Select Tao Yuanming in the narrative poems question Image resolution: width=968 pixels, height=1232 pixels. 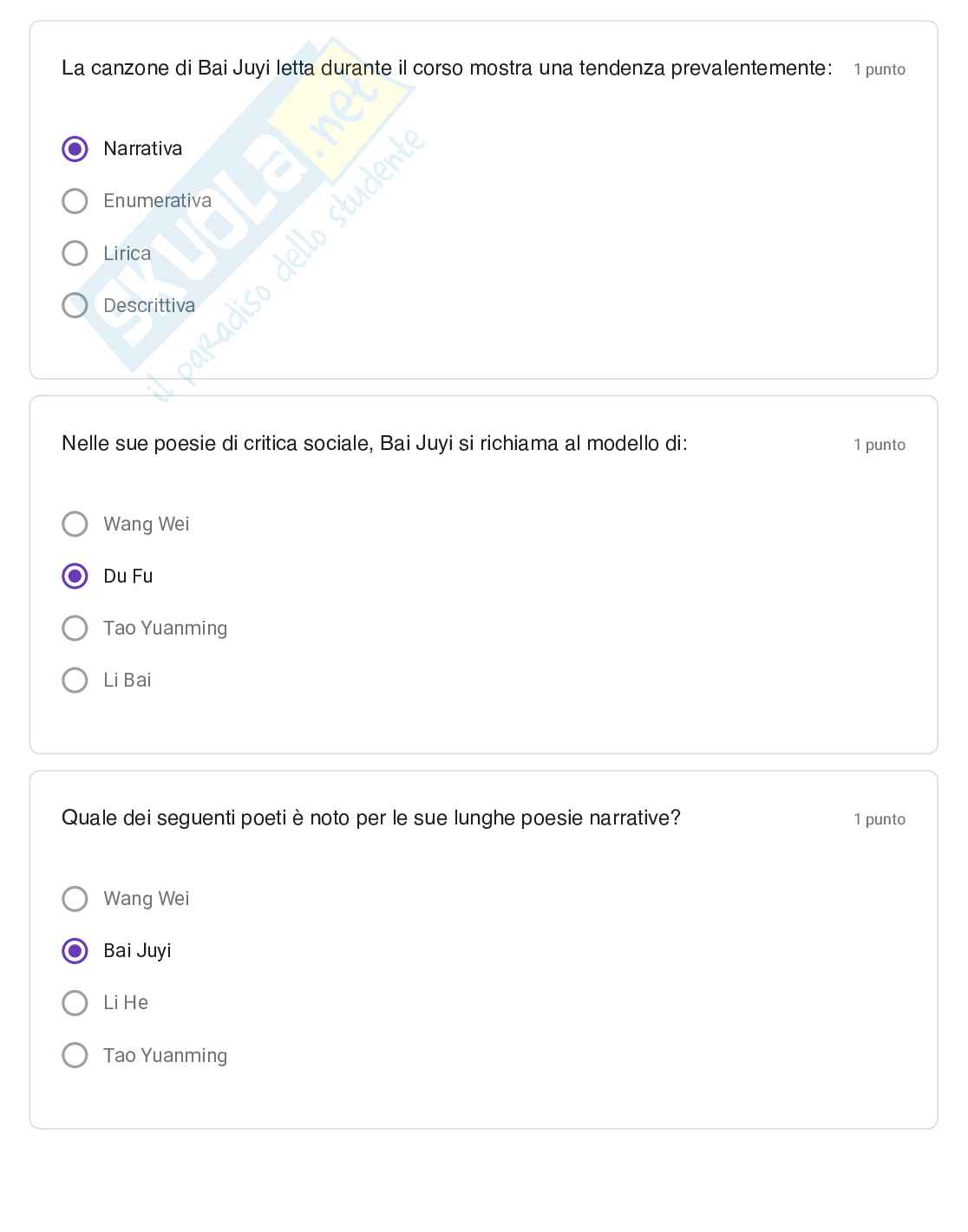75,1055
